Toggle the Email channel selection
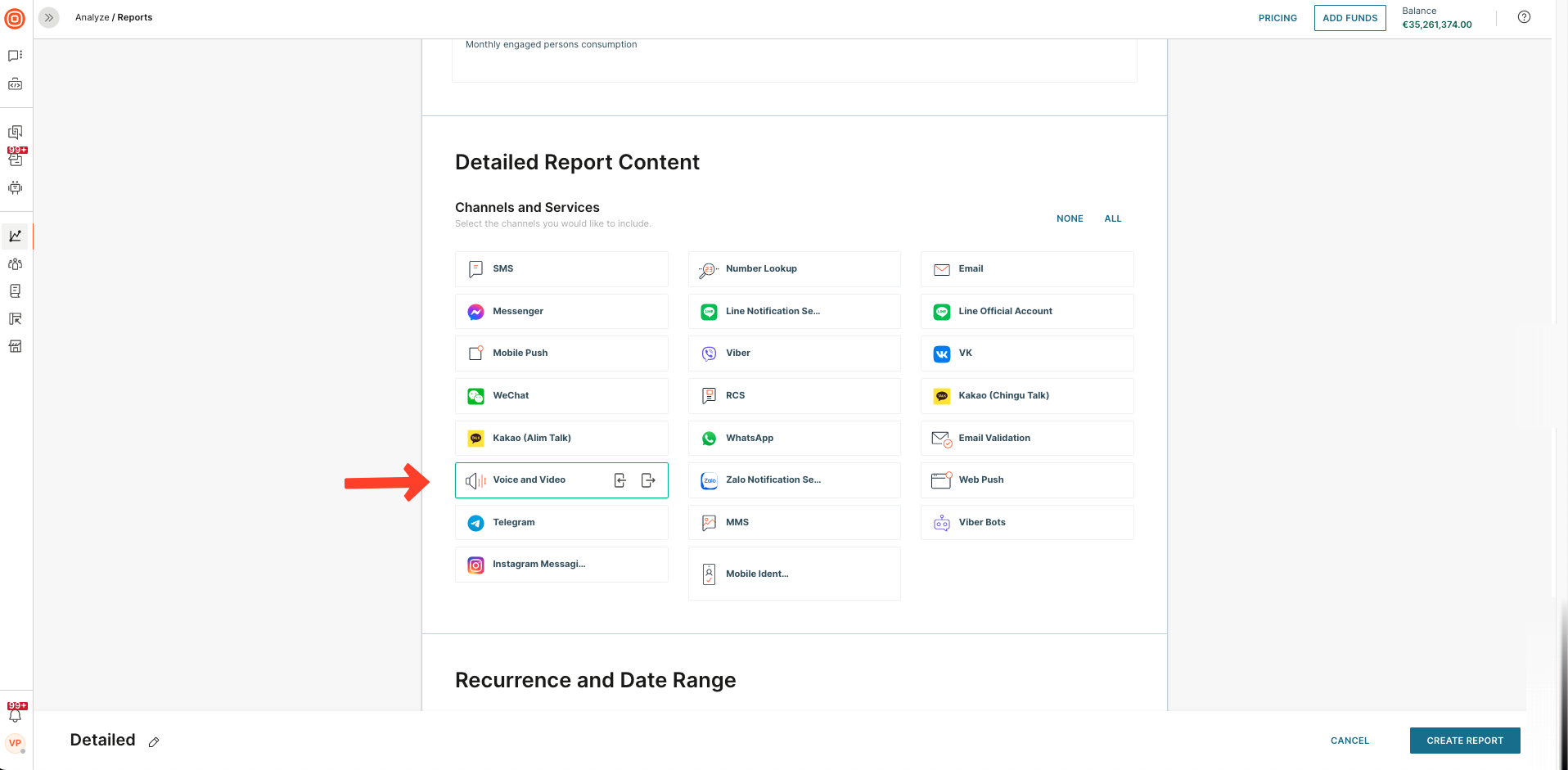This screenshot has height=770, width=1568. point(1026,269)
